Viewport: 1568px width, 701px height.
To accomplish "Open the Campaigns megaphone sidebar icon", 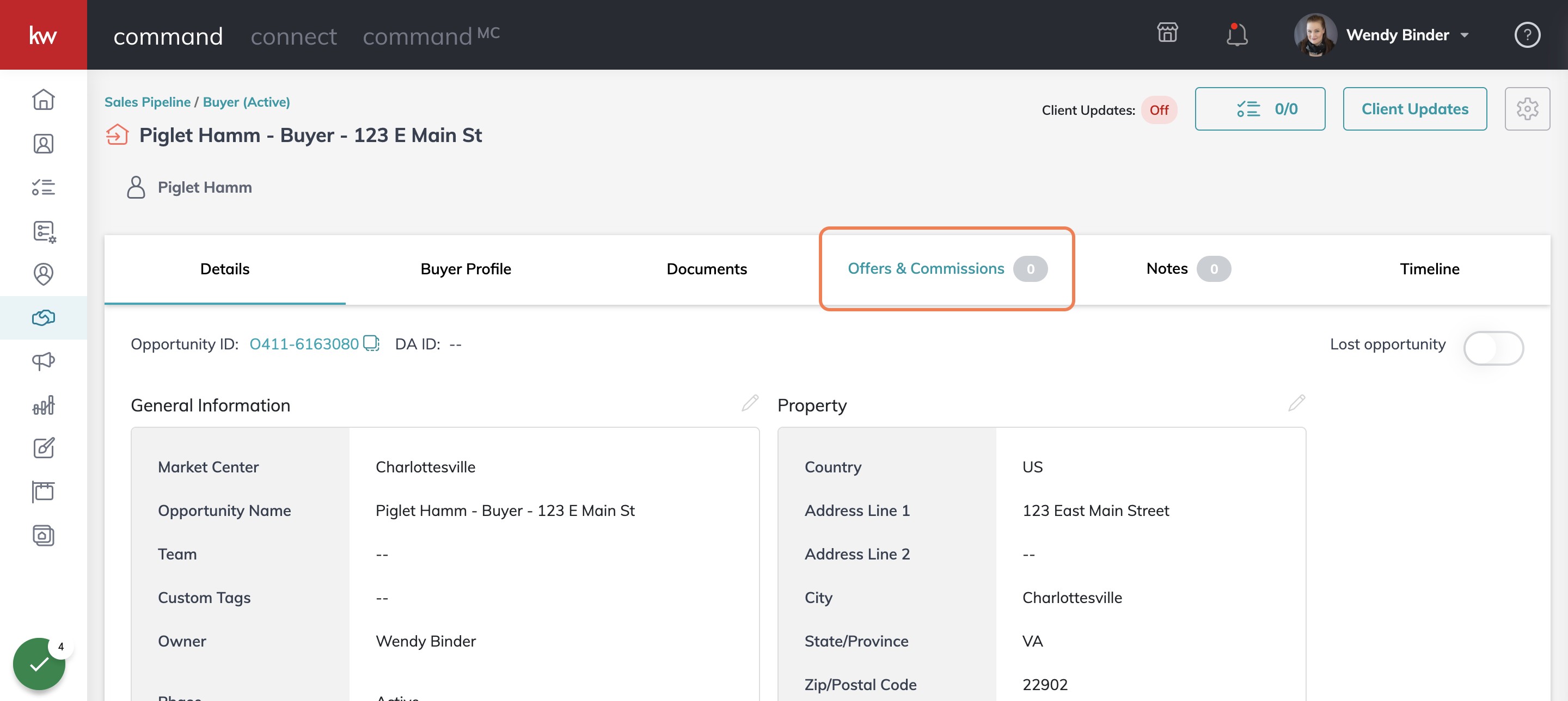I will (43, 361).
